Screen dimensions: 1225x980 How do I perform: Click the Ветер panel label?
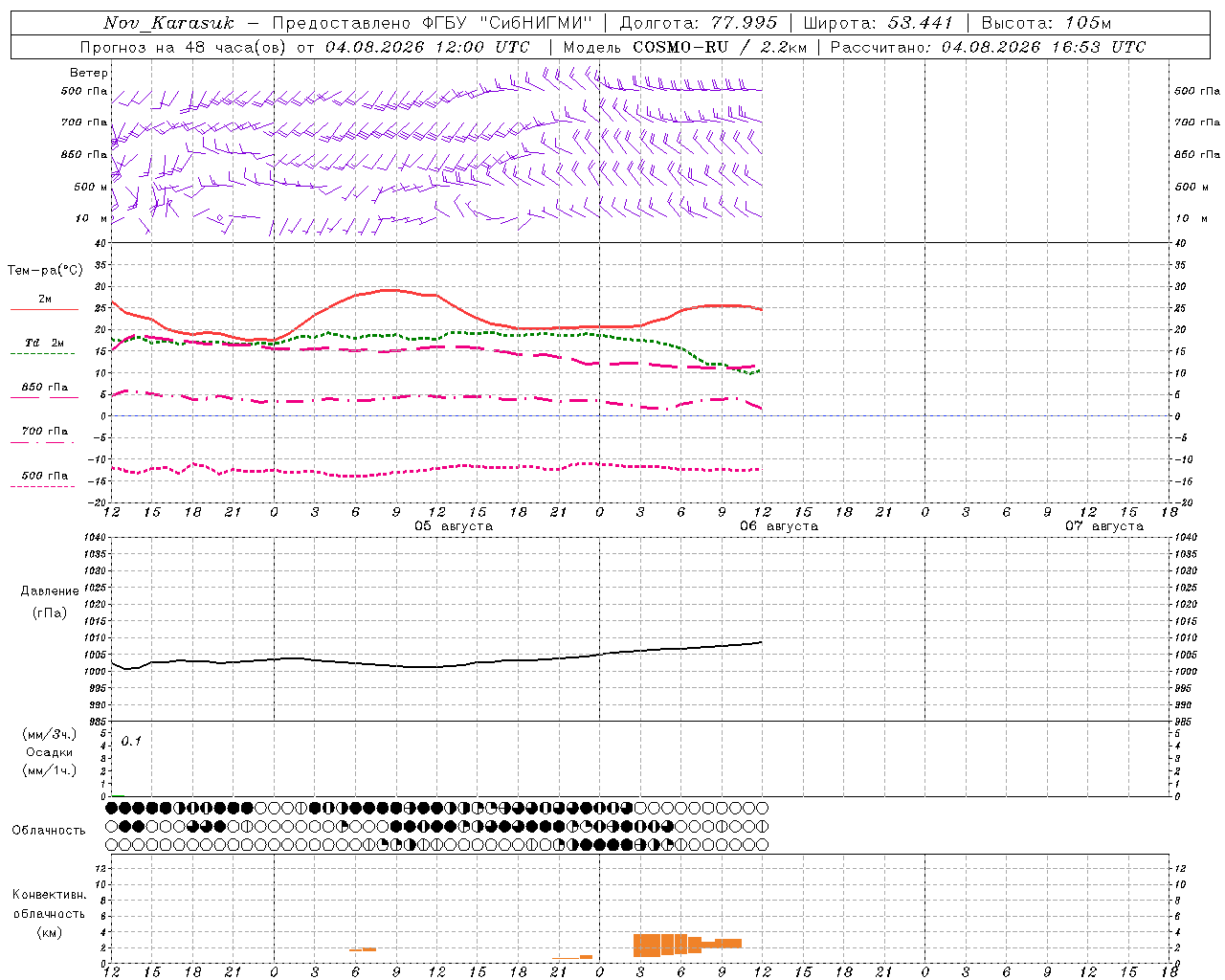(x=89, y=72)
